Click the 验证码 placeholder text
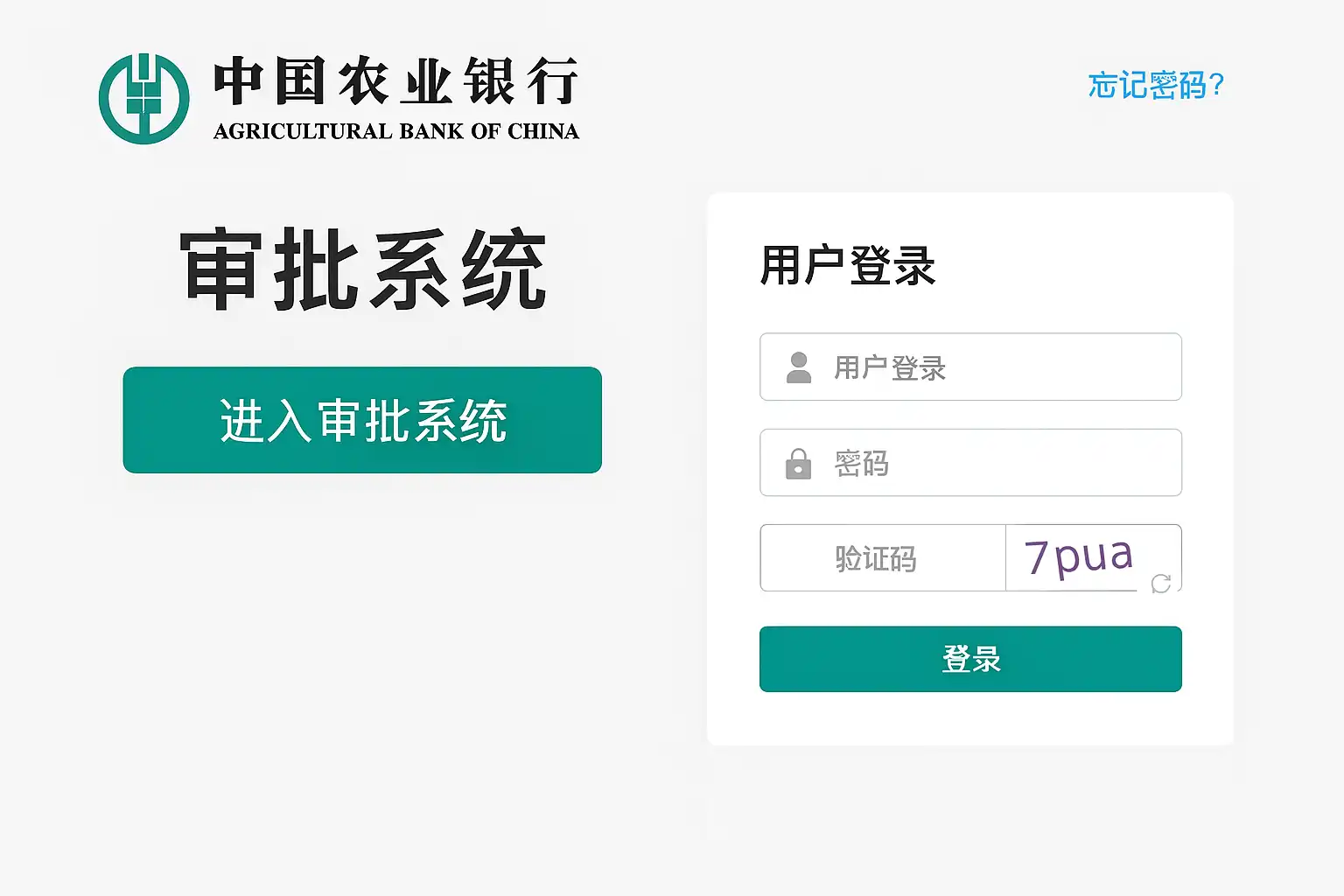Image resolution: width=1344 pixels, height=896 pixels. [x=876, y=558]
